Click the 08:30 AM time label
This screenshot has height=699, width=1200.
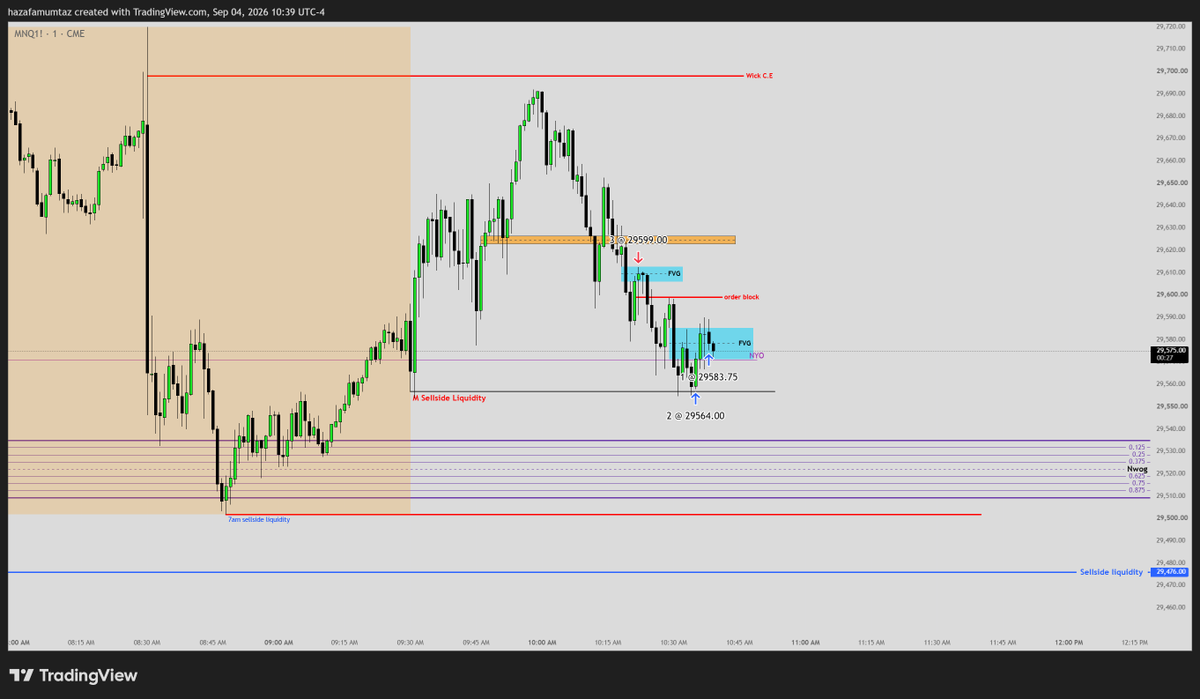pos(146,642)
